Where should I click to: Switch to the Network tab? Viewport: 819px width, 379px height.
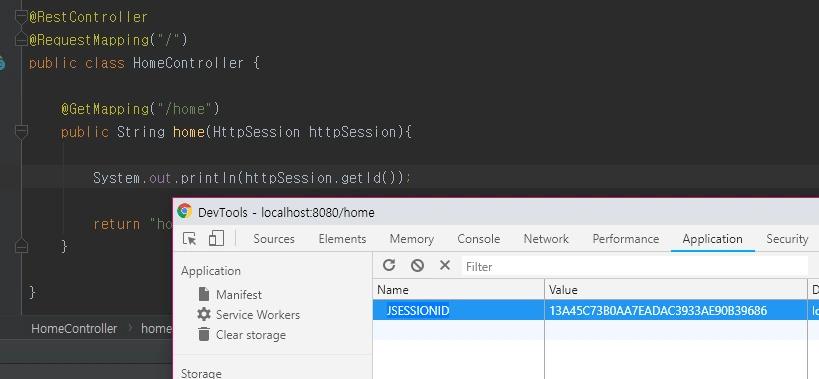point(546,239)
